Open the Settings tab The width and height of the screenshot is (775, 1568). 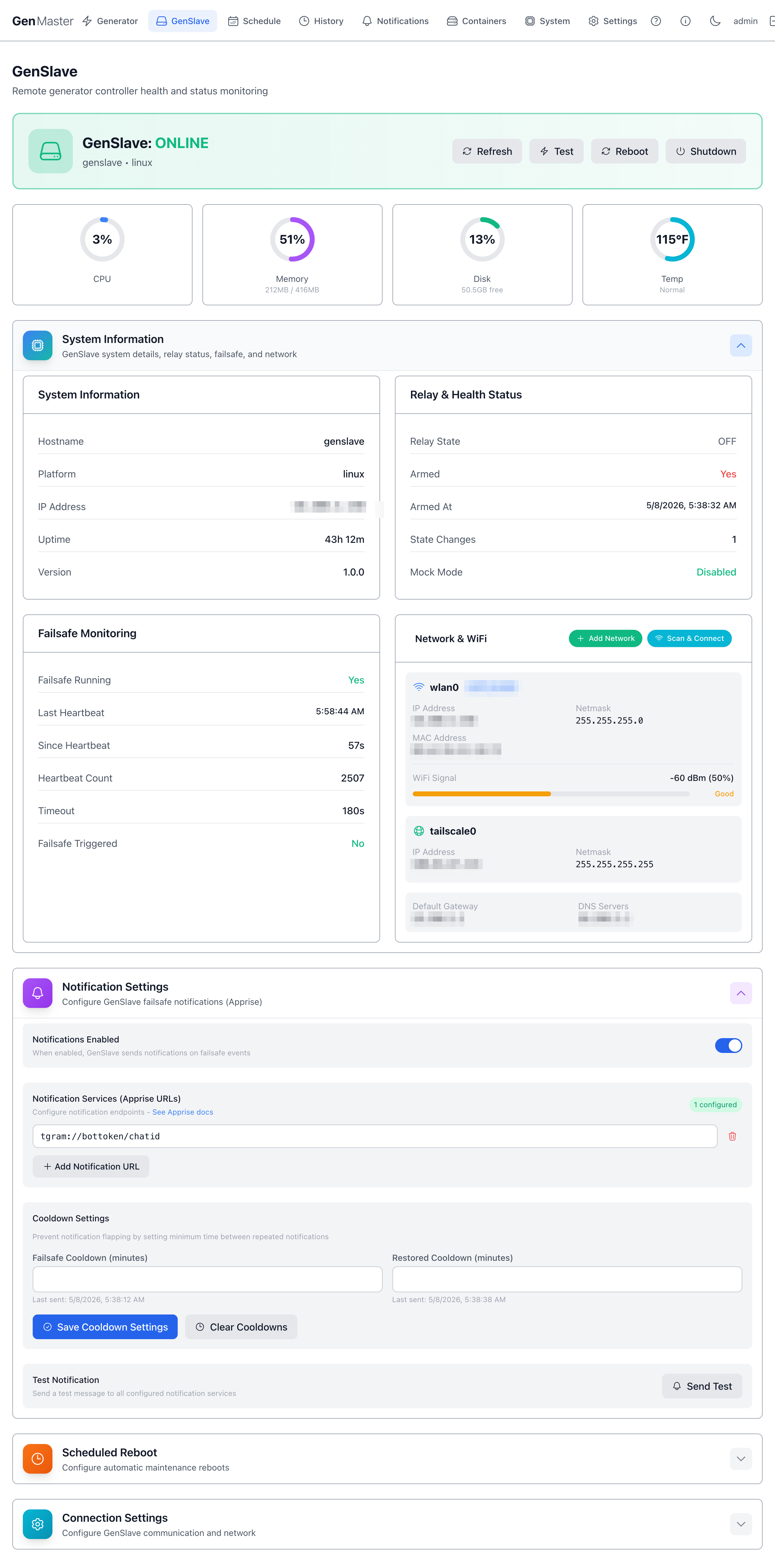pyautogui.click(x=612, y=21)
